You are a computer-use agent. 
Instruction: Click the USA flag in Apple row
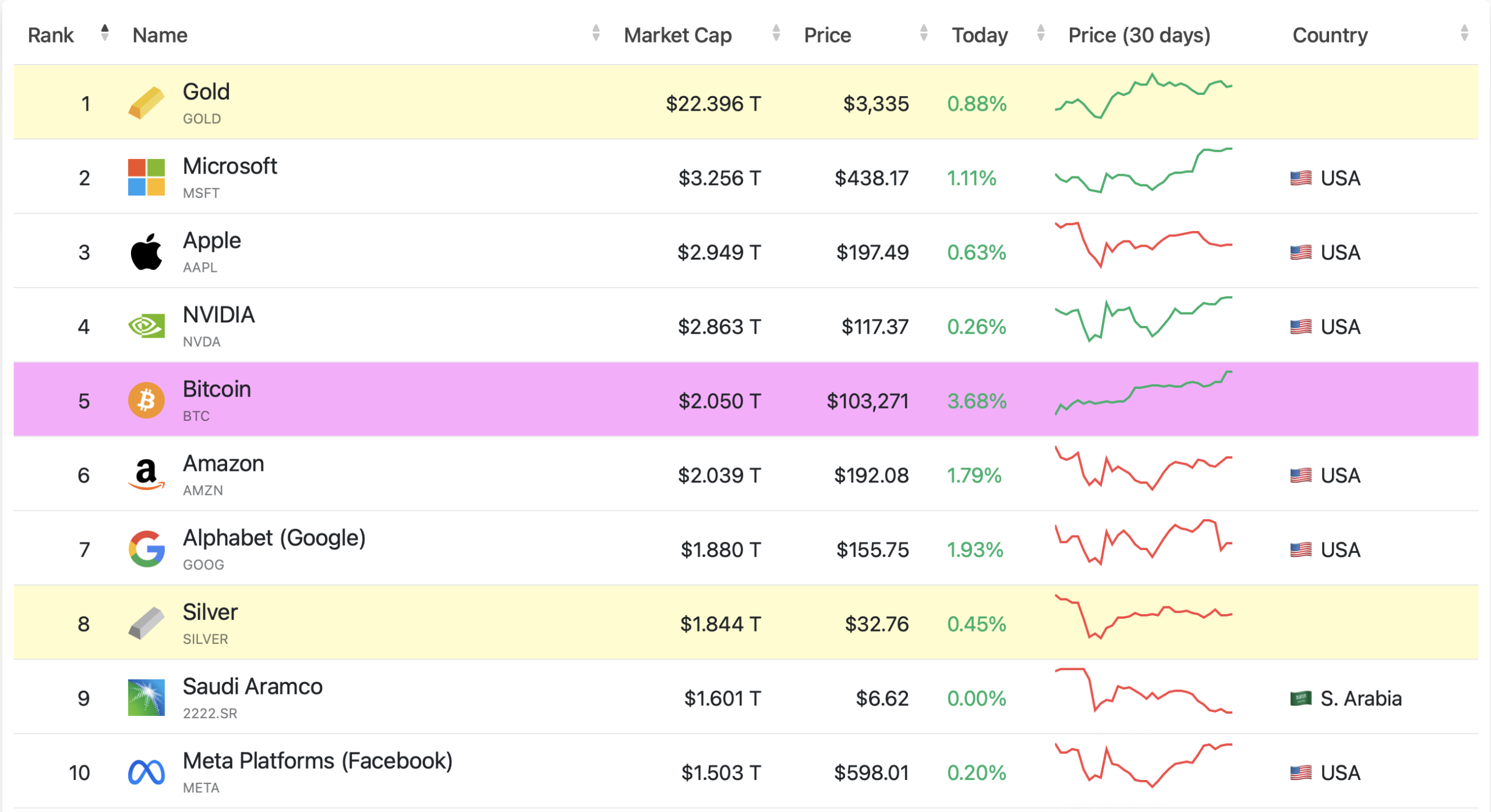pos(1301,252)
